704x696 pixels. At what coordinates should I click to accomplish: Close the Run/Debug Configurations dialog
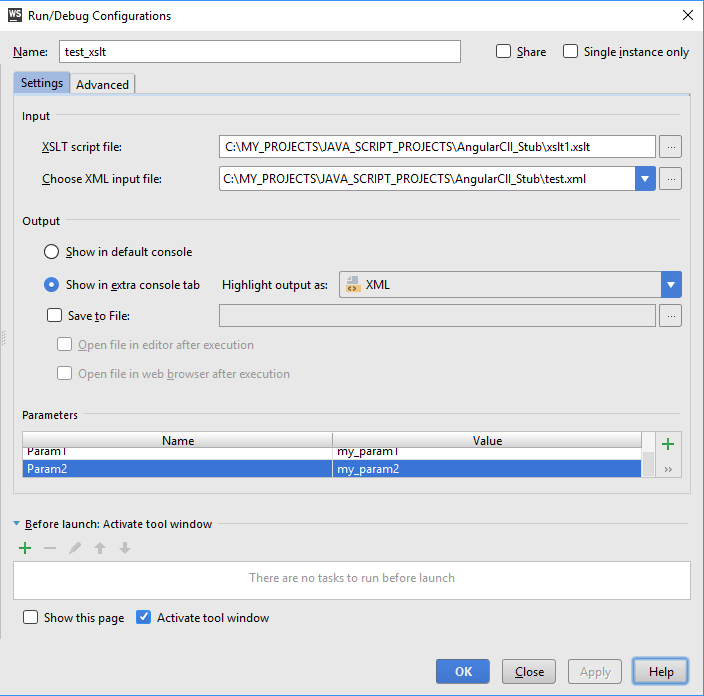(688, 15)
